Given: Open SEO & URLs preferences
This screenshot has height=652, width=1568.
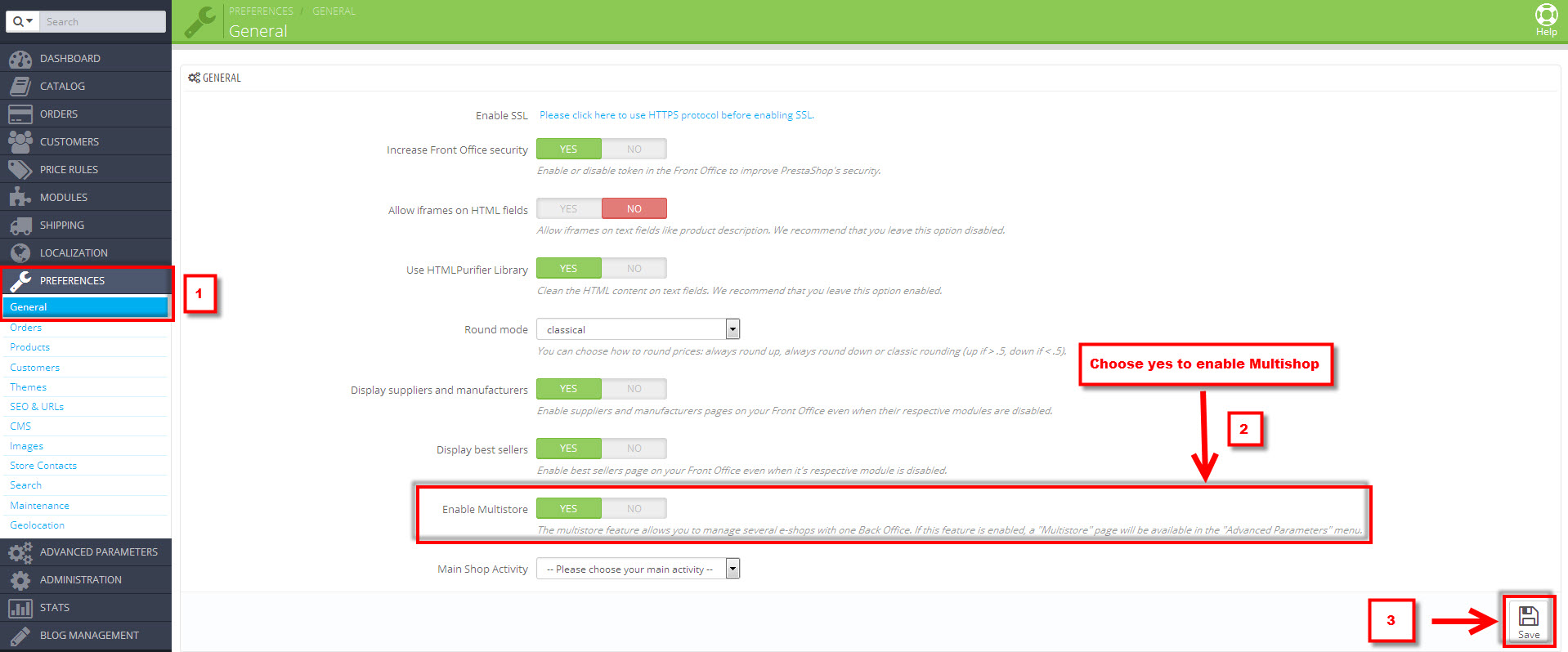Looking at the screenshot, I should [37, 407].
